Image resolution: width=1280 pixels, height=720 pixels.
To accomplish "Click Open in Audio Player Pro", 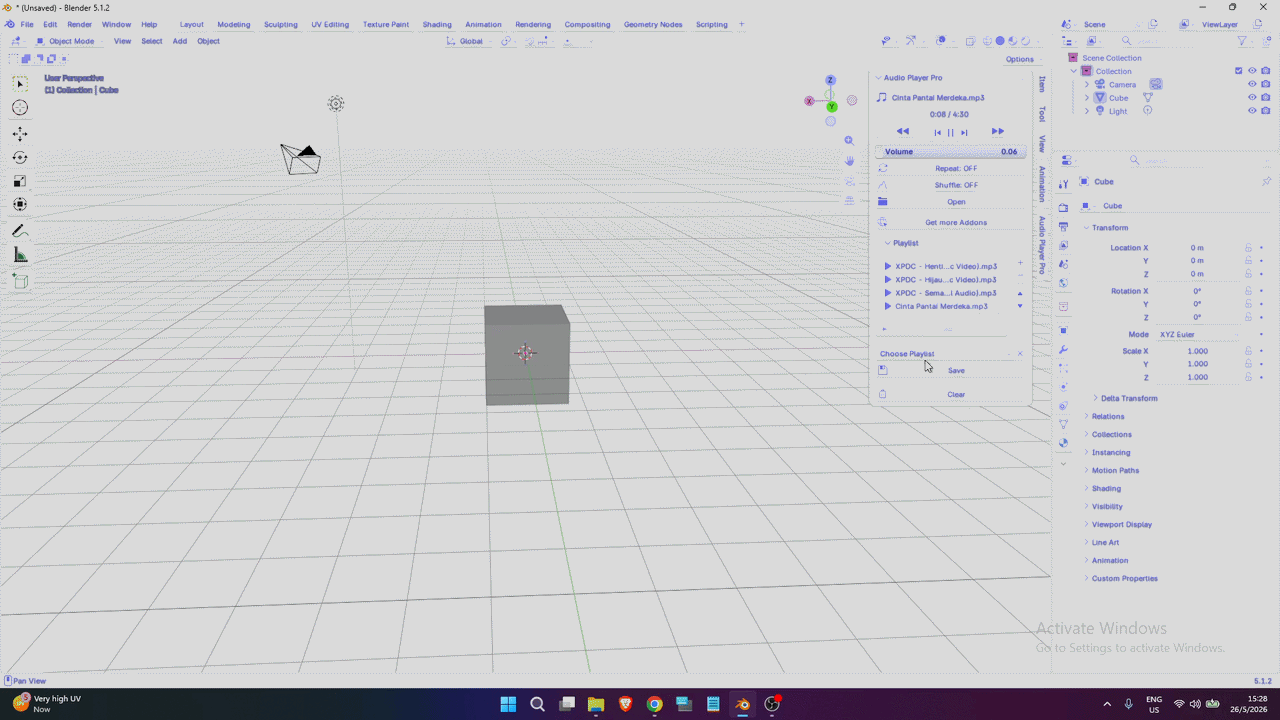I will click(956, 202).
